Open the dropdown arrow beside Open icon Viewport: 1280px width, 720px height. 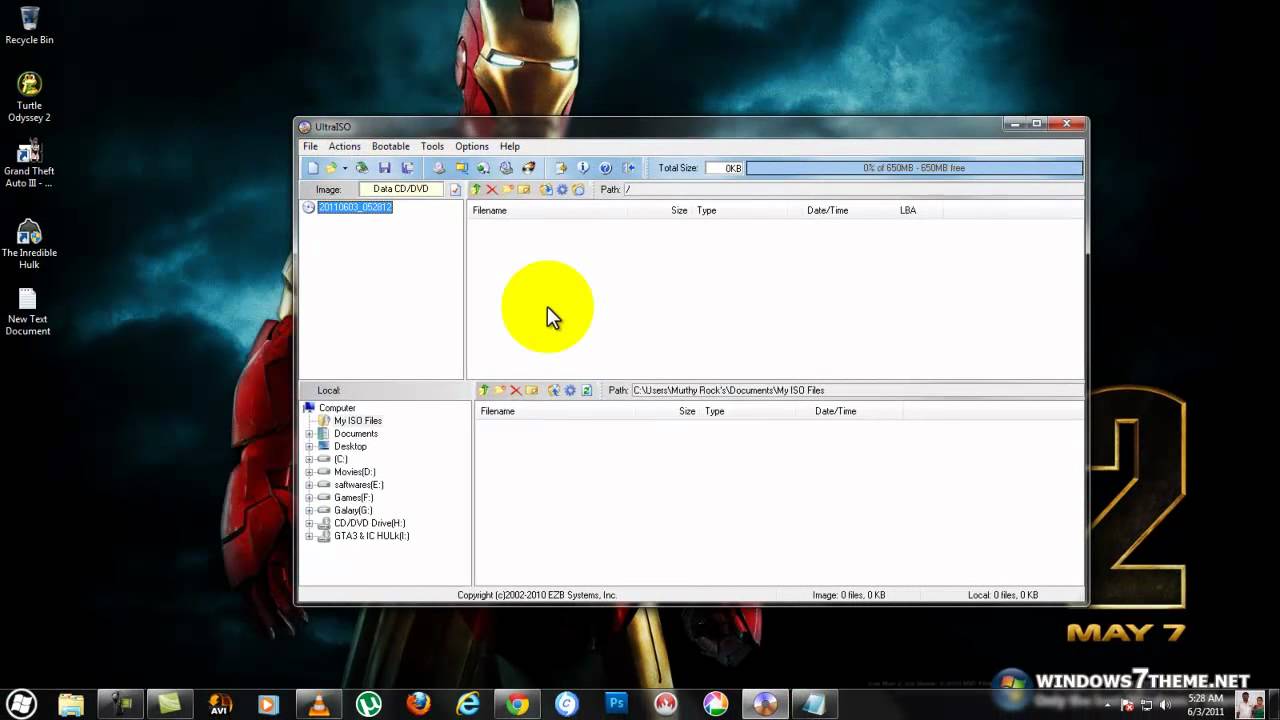pos(345,168)
